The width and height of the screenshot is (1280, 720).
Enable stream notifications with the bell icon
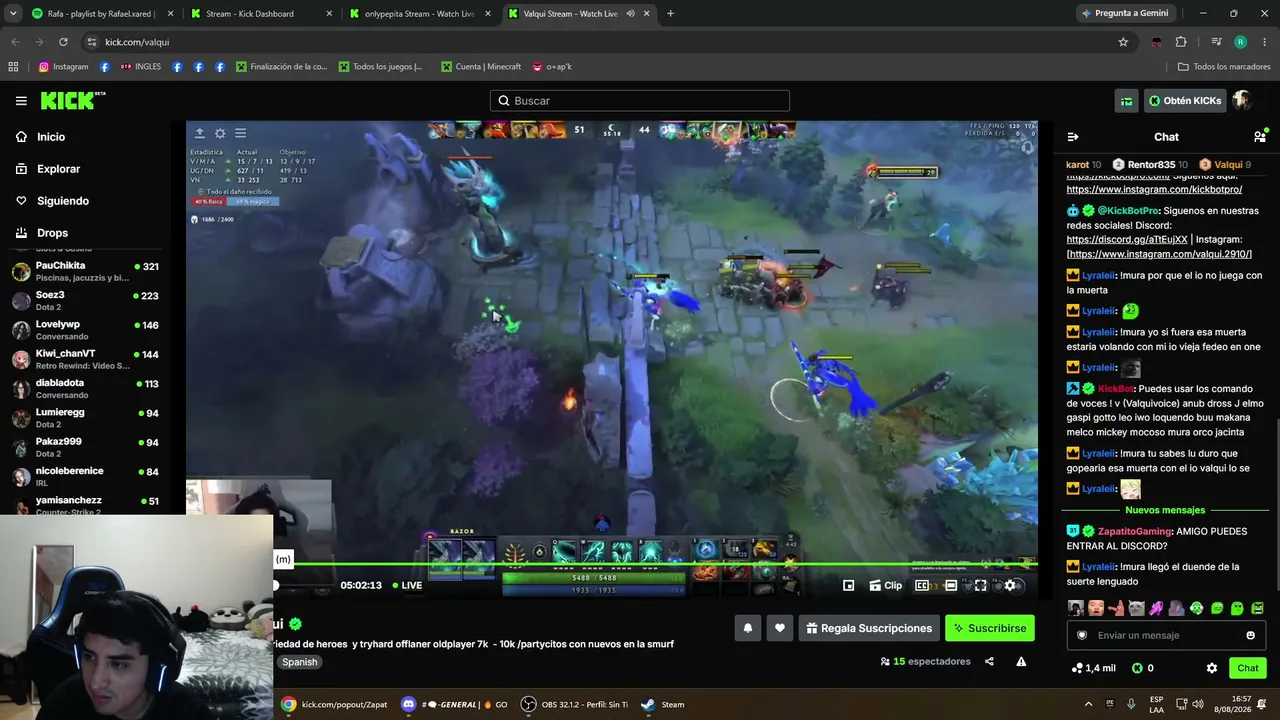tap(747, 628)
